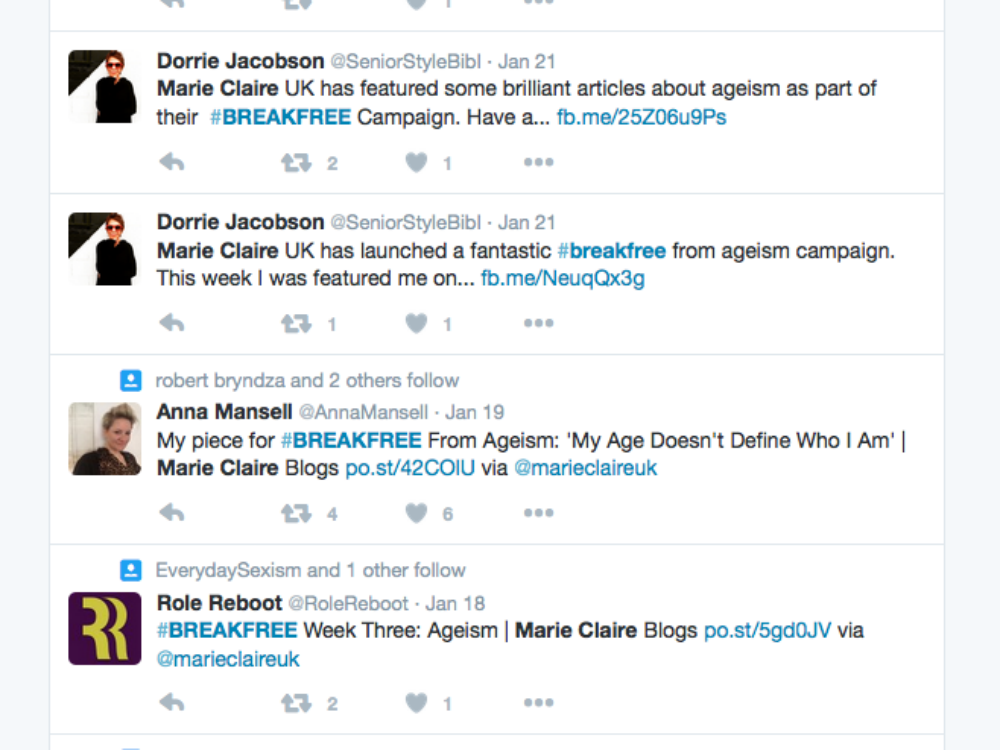1000x750 pixels.
Task: Reply to Dorrie Jacobson's 'brilliant articles' tweet
Action: click(172, 162)
